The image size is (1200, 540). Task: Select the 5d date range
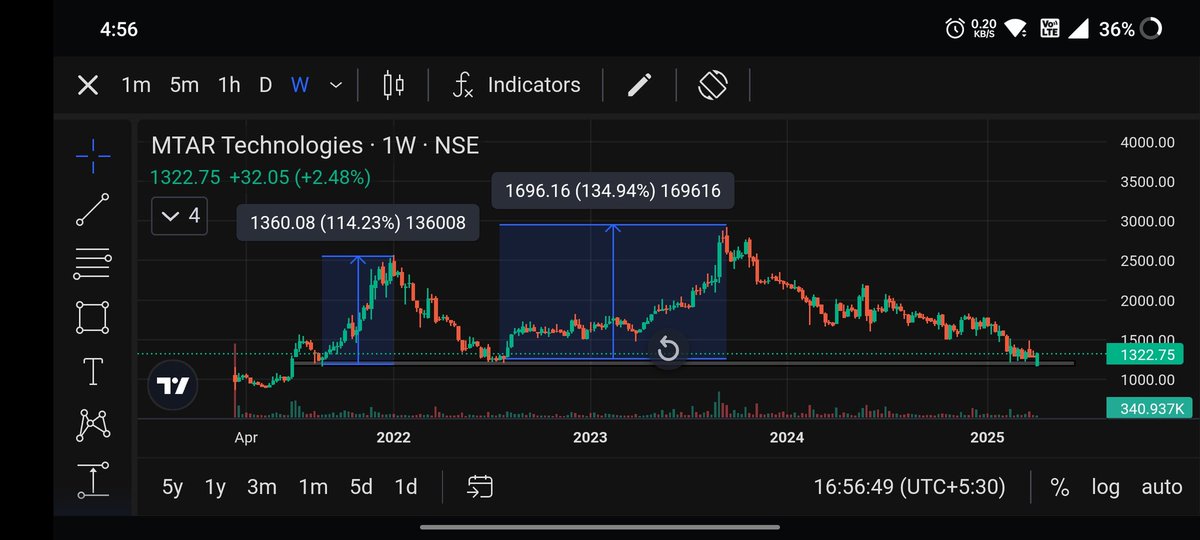coord(361,487)
